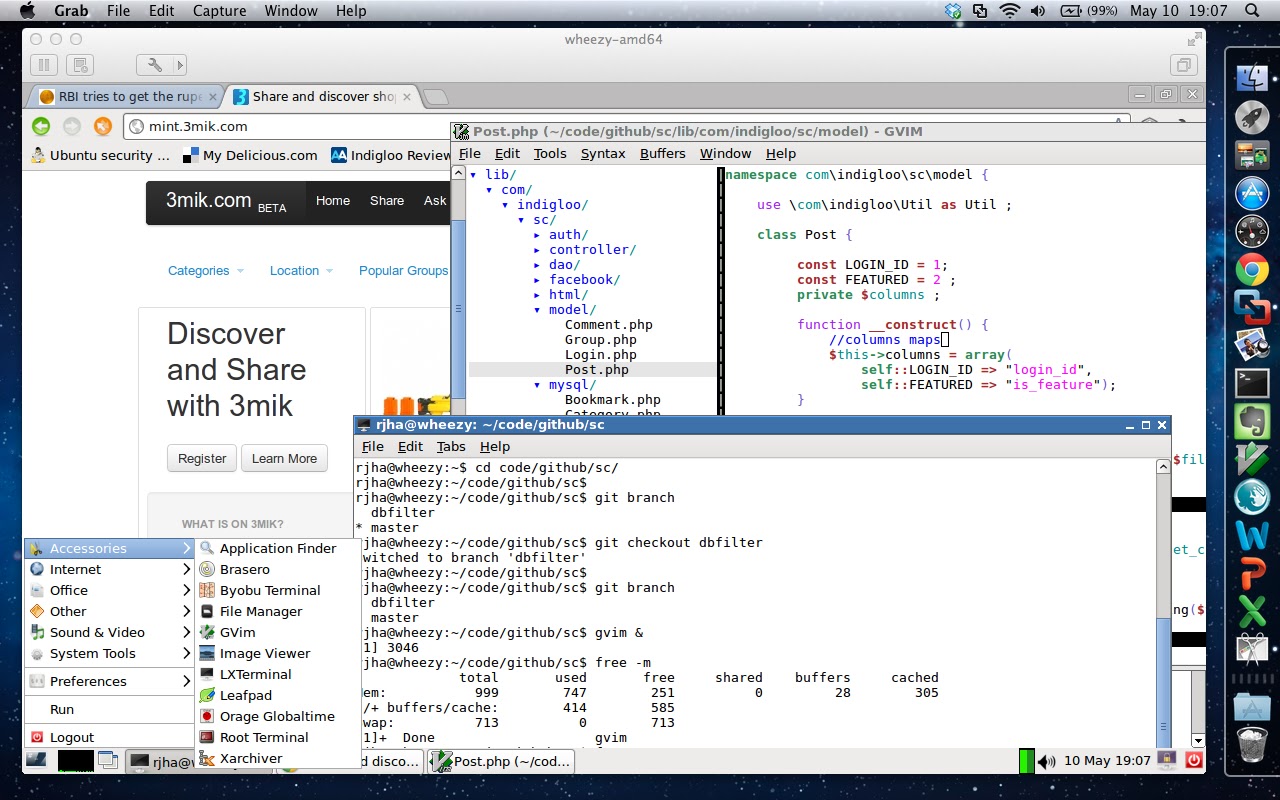
Task: Select Run in the LXDE menu
Action: click(108, 709)
